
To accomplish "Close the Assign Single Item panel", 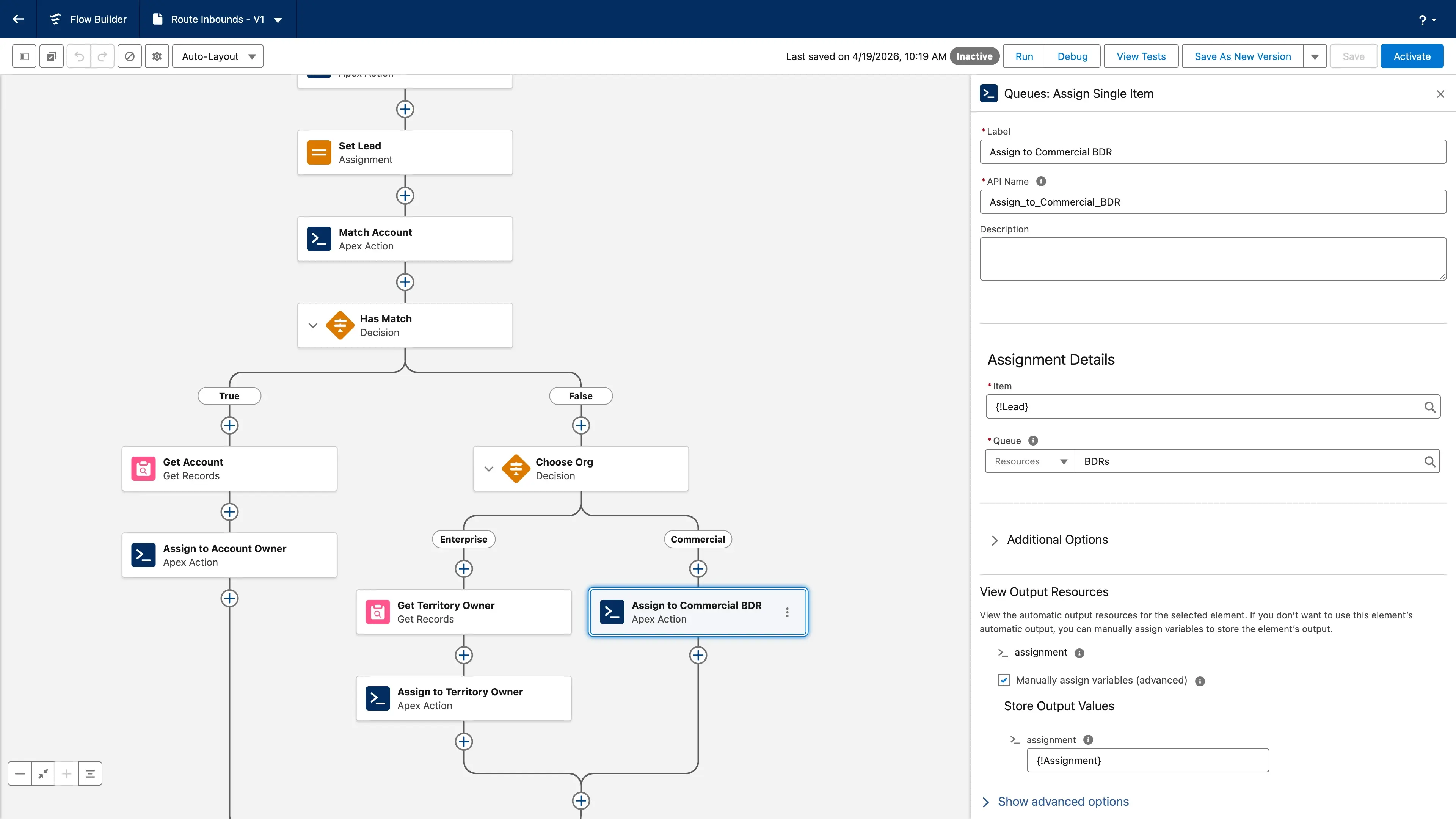I will click(x=1441, y=94).
